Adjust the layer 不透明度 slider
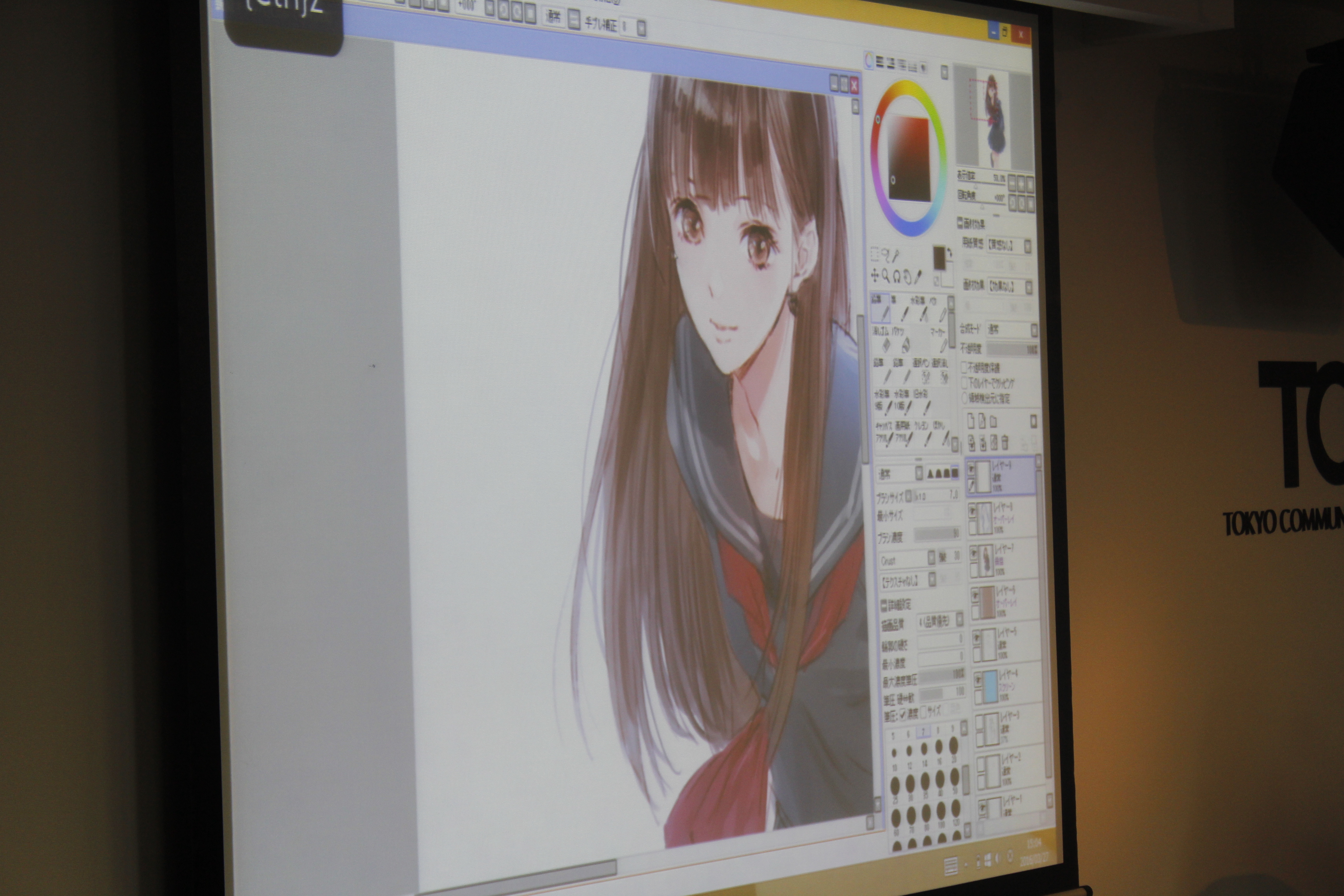The height and width of the screenshot is (896, 1344). [1013, 349]
